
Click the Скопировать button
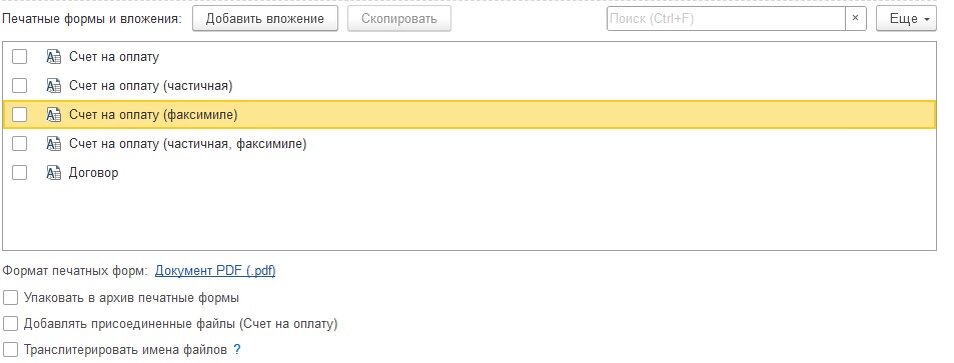[399, 19]
